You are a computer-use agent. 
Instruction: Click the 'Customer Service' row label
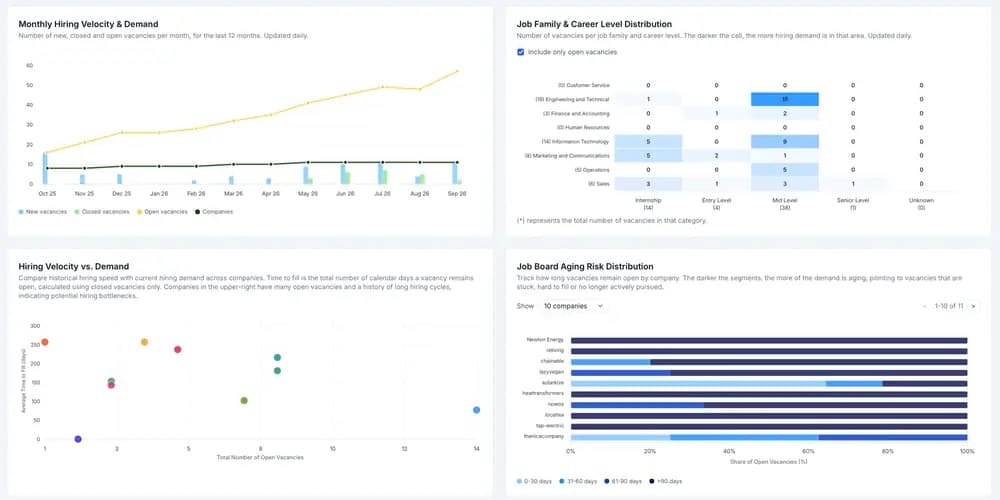point(584,85)
